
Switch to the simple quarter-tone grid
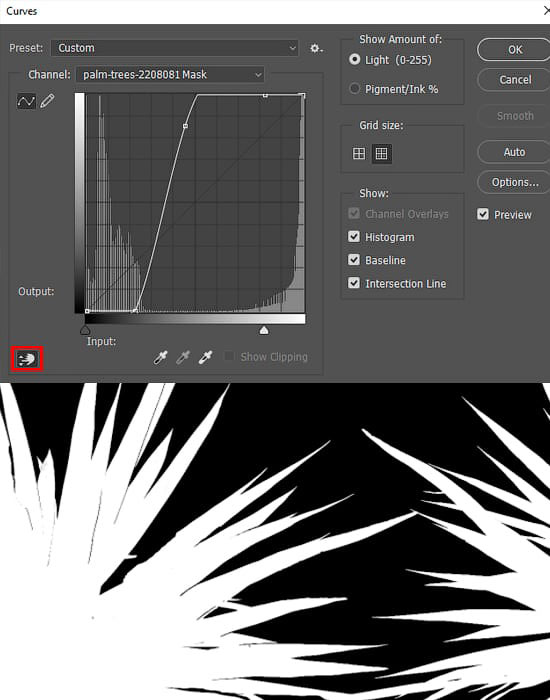(359, 154)
